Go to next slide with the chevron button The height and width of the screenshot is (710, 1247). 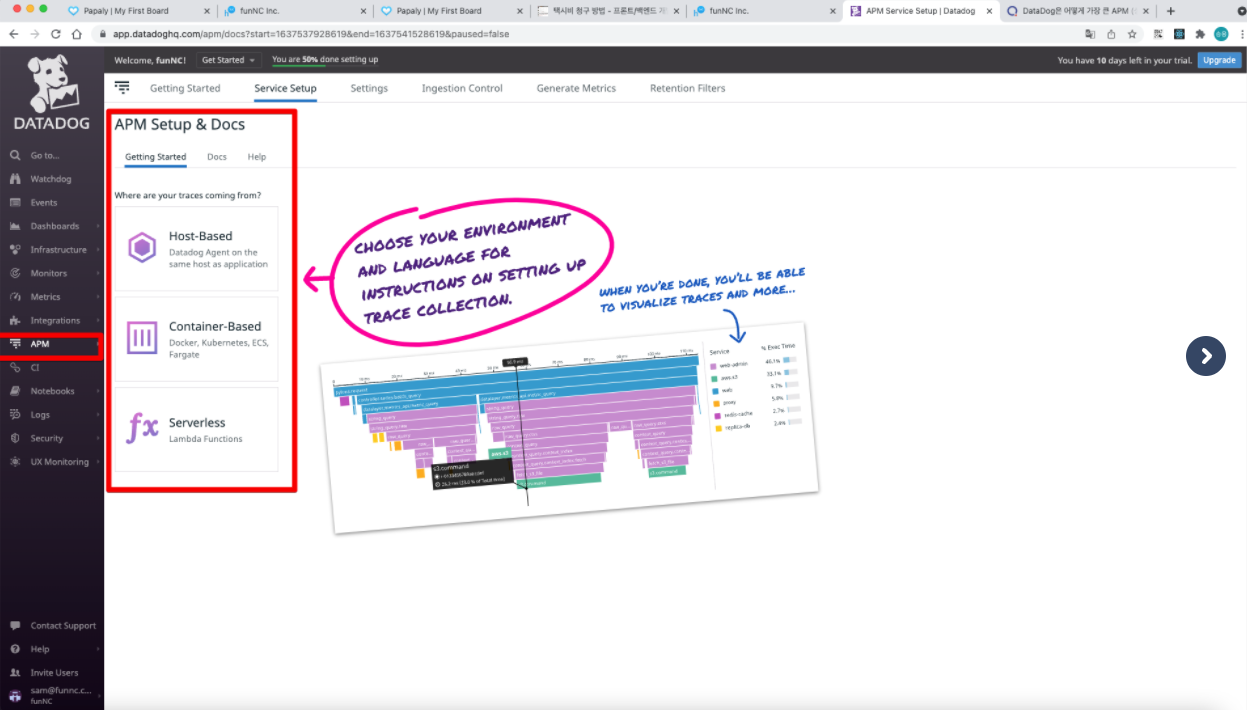1206,355
